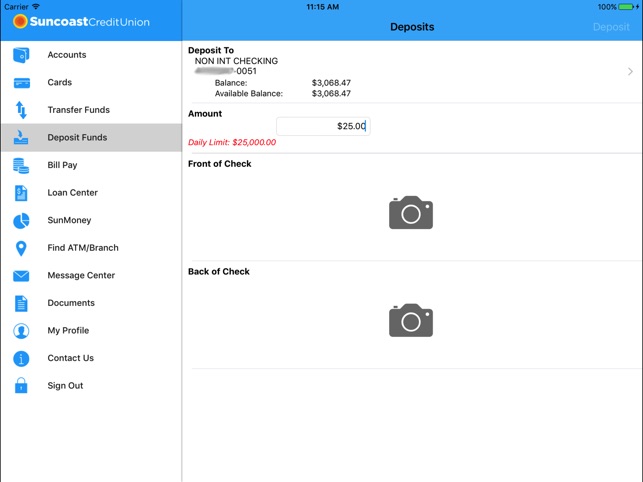The height and width of the screenshot is (482, 643).
Task: Click the Back of Check label
Action: [219, 272]
